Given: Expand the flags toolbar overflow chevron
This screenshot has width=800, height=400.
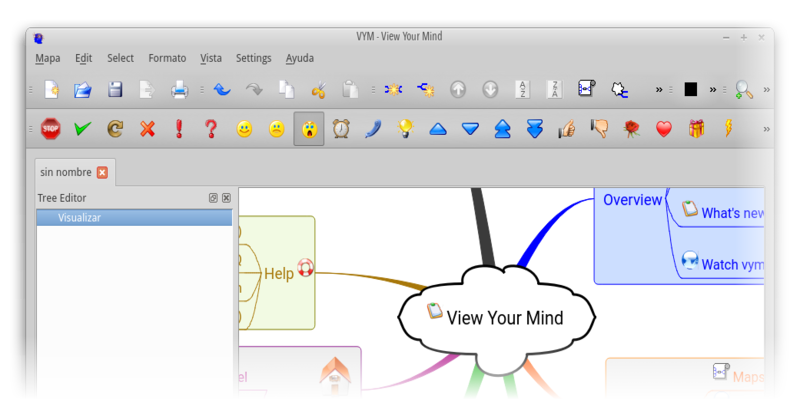Looking at the screenshot, I should [766, 129].
